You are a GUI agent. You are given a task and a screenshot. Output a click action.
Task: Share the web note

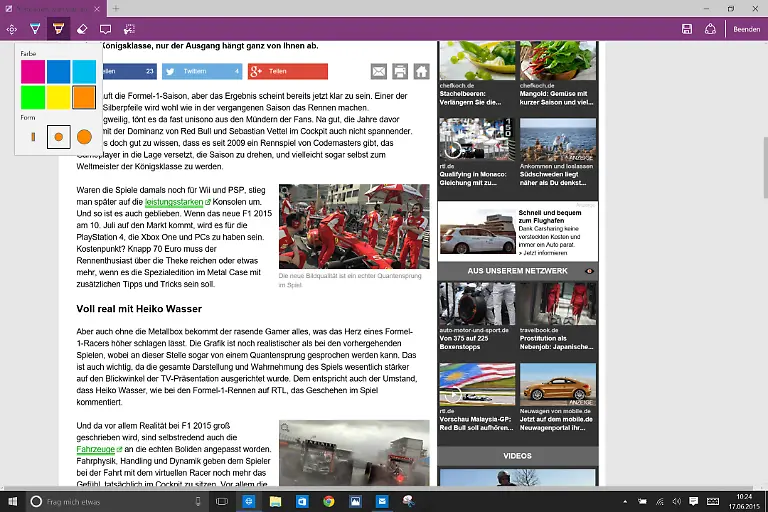(x=710, y=29)
